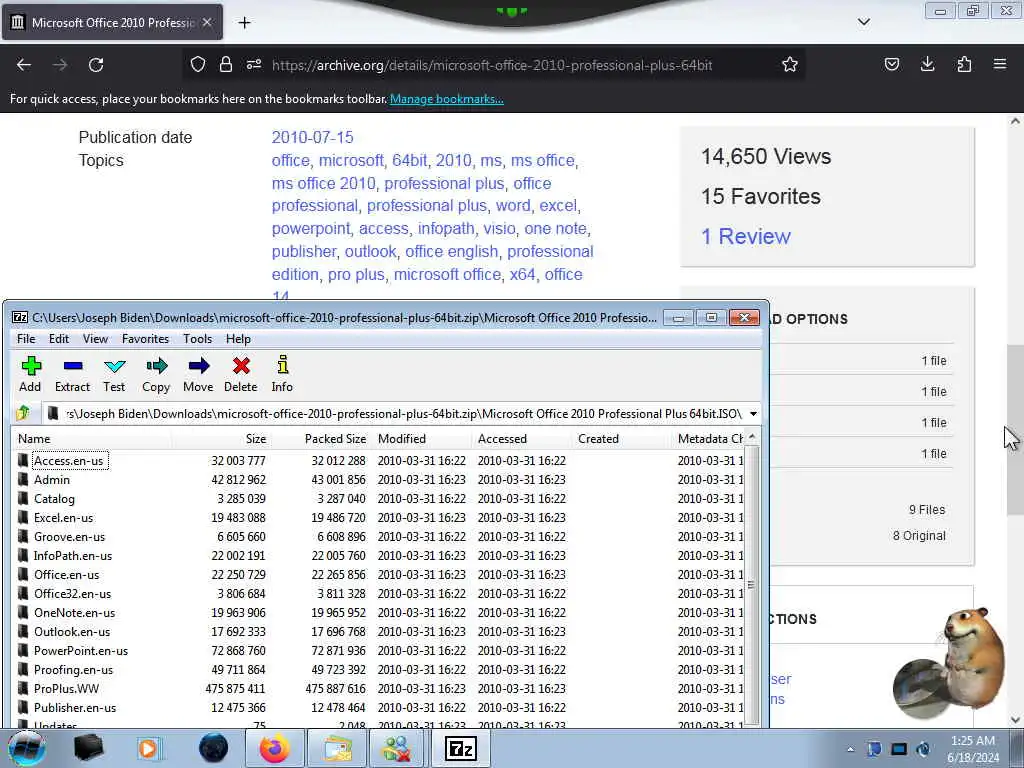Viewport: 1024px width, 768px height.
Task: Select the OneNote.en-us folder row
Action: (379, 613)
